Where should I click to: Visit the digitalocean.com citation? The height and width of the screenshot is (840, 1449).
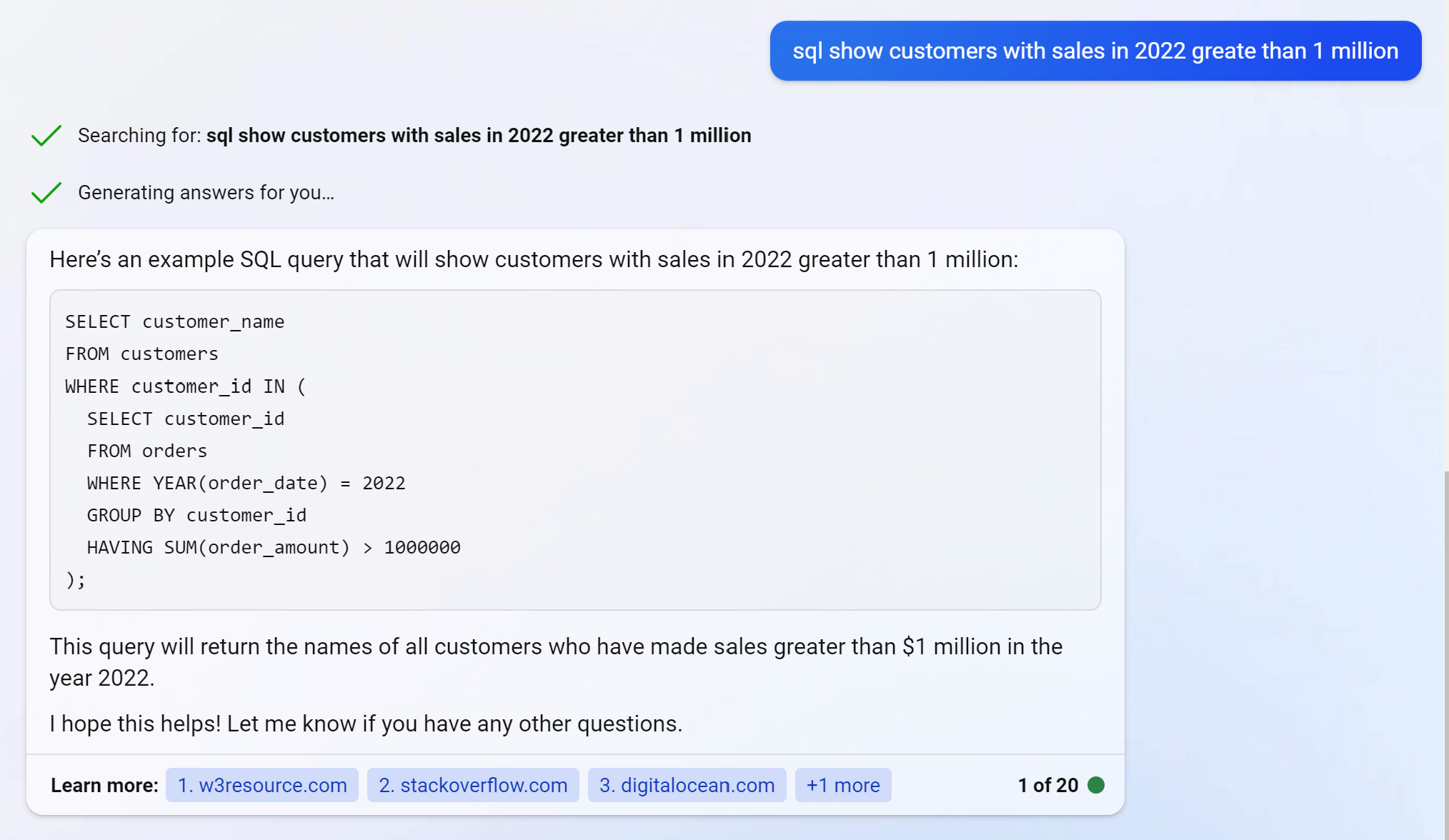(687, 785)
